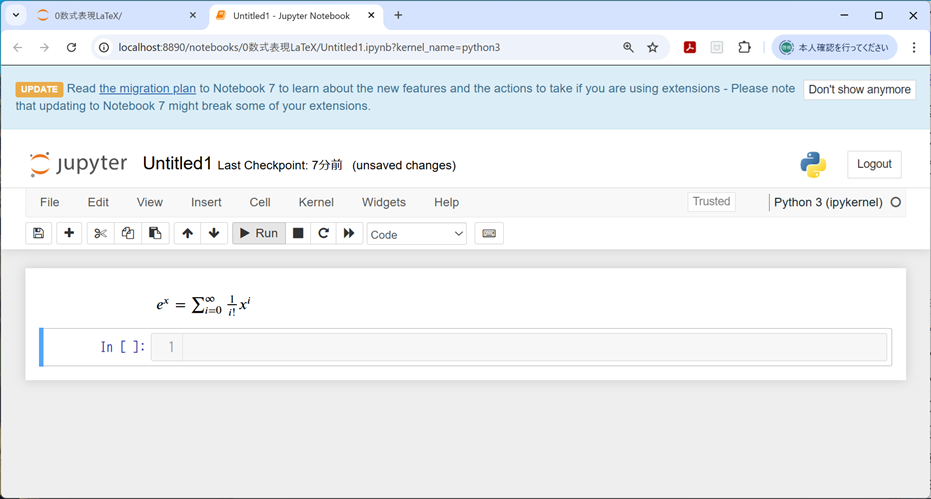Open the grayed-out extension icon beside Acrobat
931x499 pixels.
pyautogui.click(x=717, y=48)
